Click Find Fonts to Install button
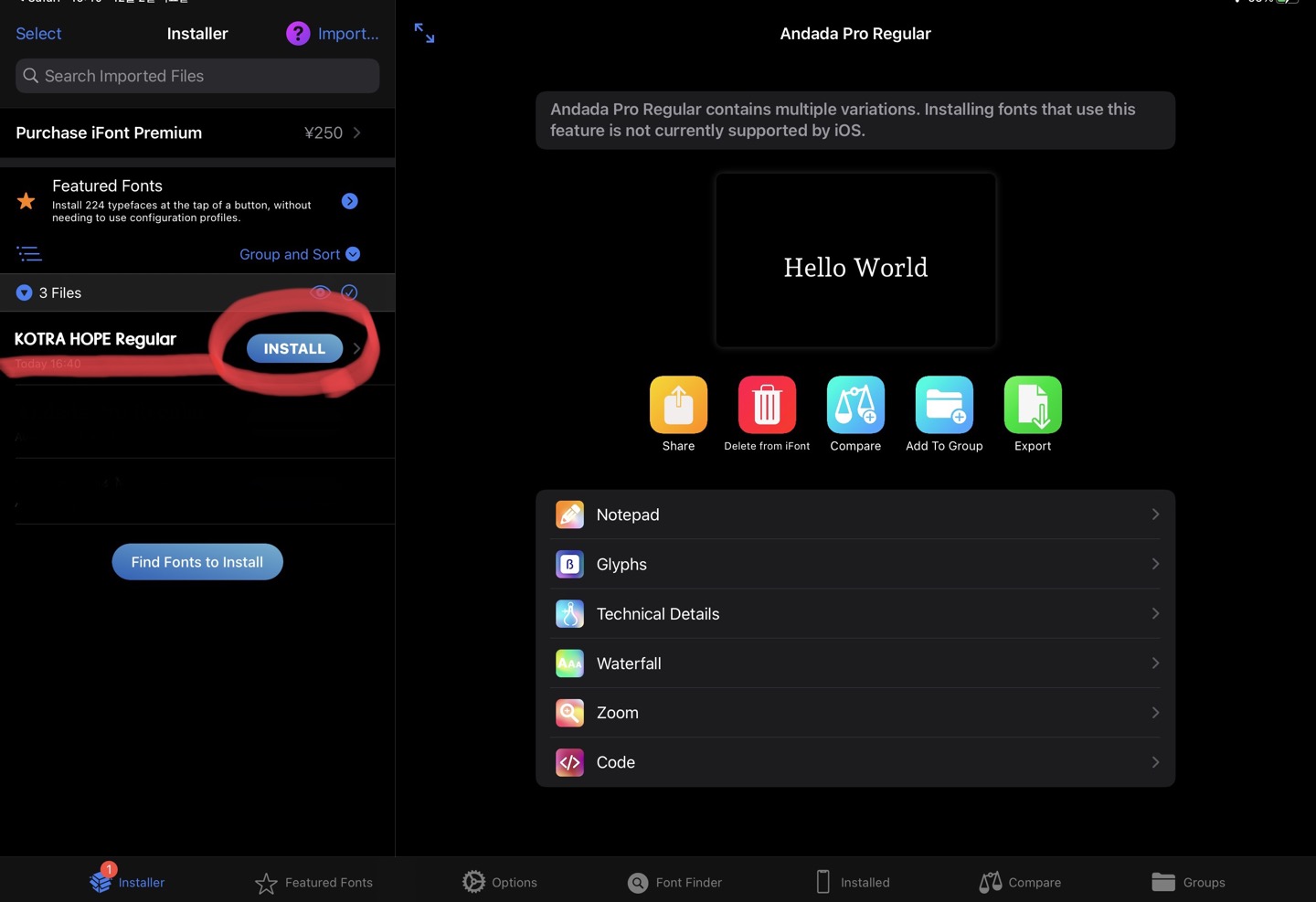 click(x=197, y=562)
